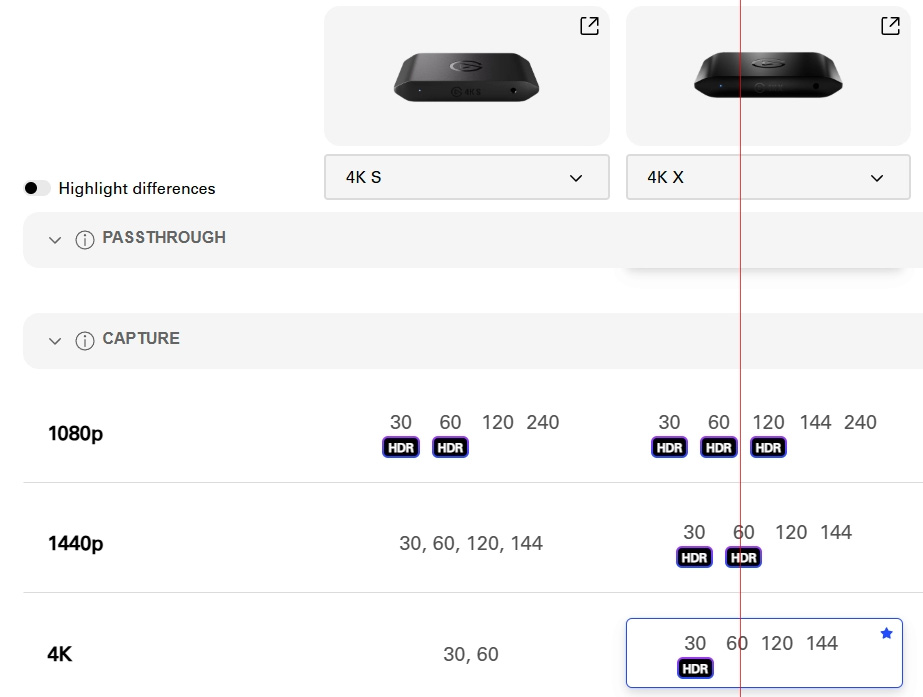Click the info icon next to CAPTURE
This screenshot has height=697, width=923.
85,341
